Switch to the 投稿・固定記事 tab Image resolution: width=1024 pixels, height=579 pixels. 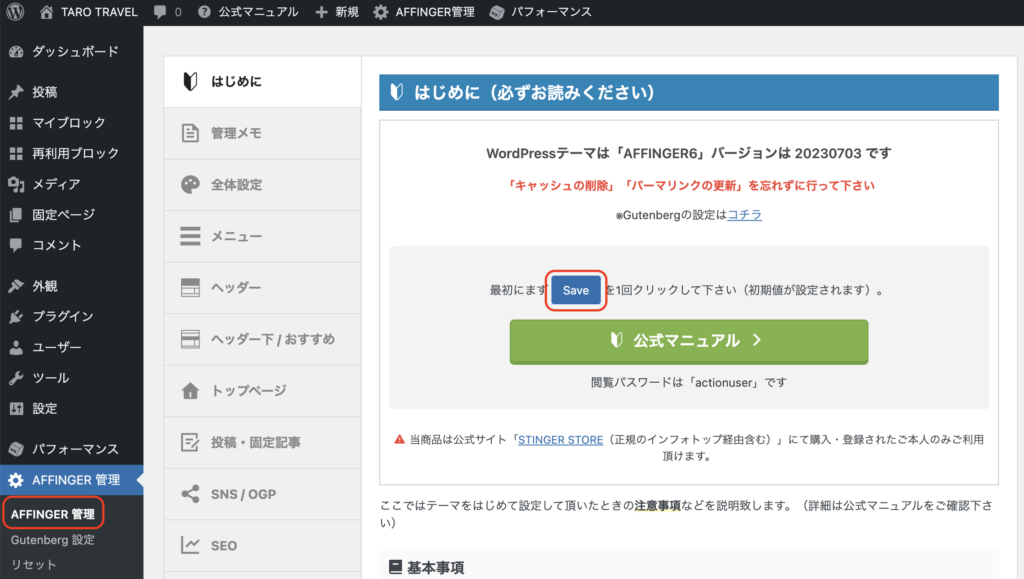pyautogui.click(x=263, y=442)
